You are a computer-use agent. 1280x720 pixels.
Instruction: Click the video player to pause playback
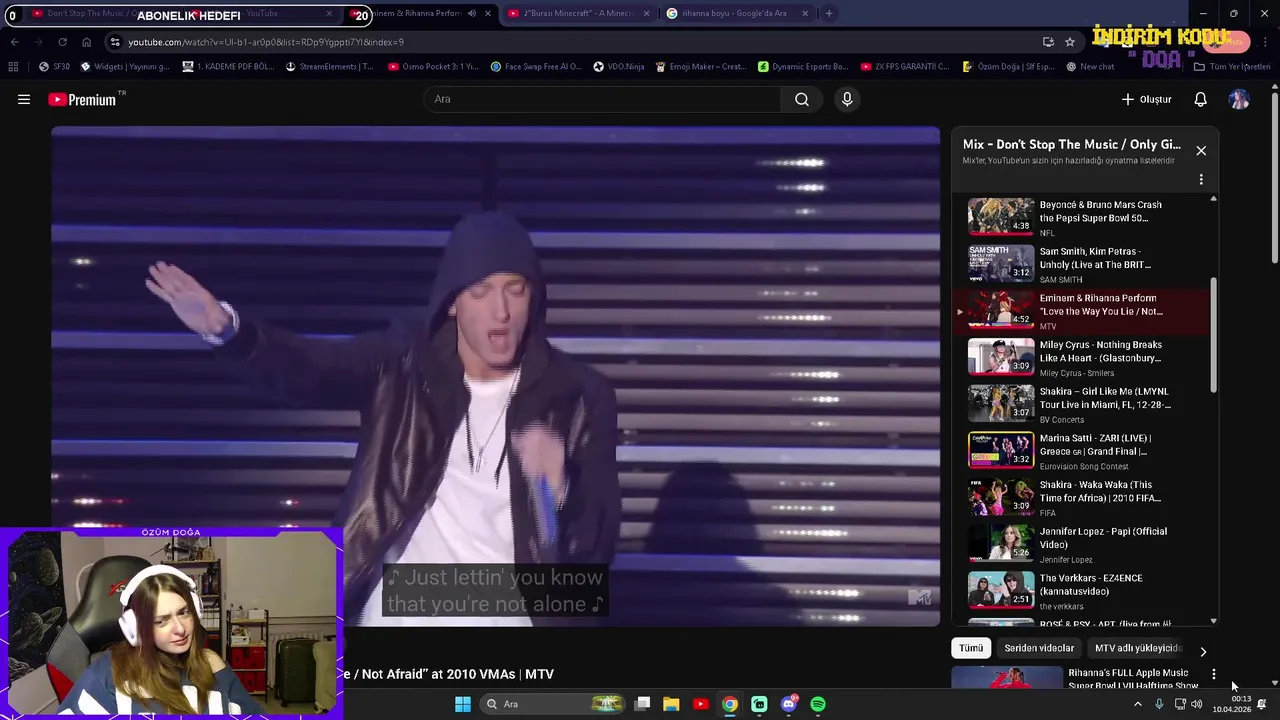click(x=495, y=376)
